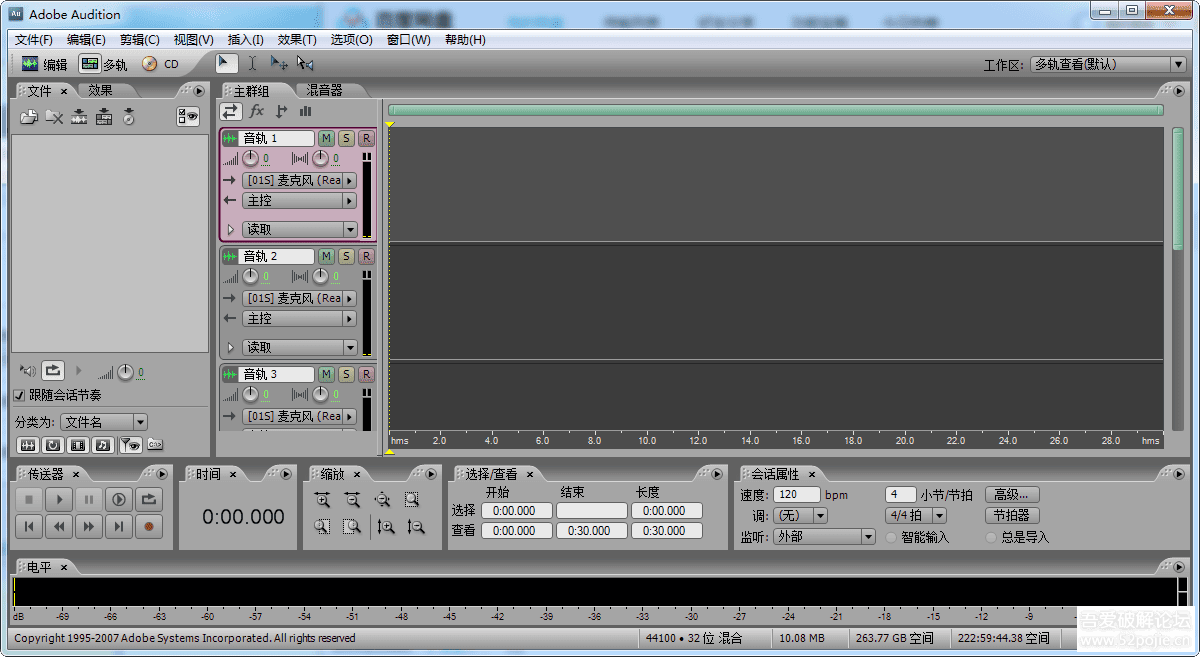Click the 节拍器 metronome button
The image size is (1200, 657).
[1012, 516]
